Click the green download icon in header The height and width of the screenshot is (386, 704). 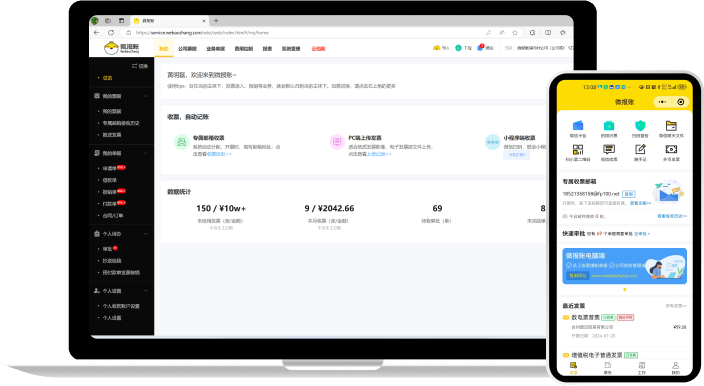pyautogui.click(x=458, y=48)
